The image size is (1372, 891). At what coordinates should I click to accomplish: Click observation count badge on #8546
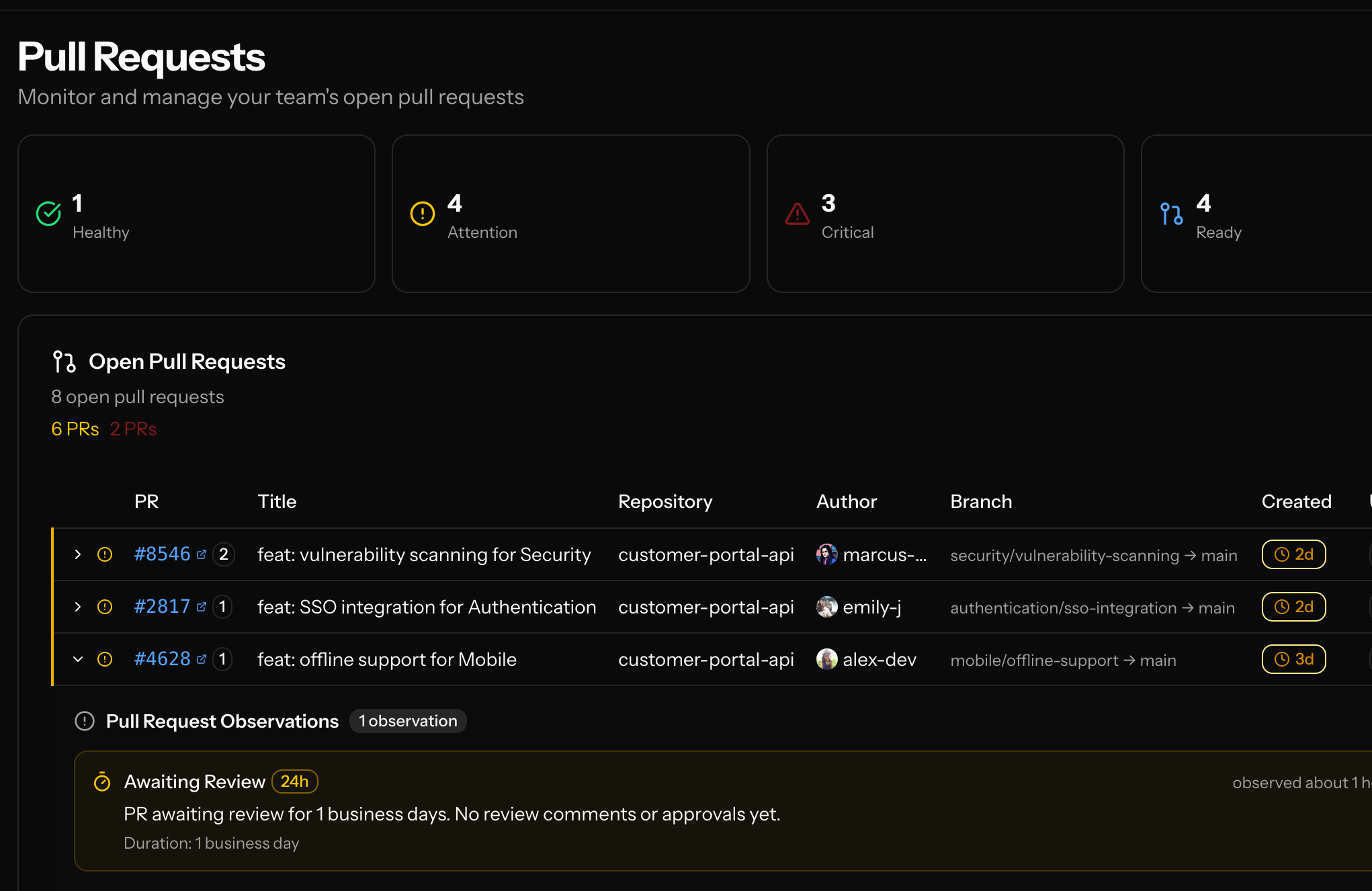224,554
